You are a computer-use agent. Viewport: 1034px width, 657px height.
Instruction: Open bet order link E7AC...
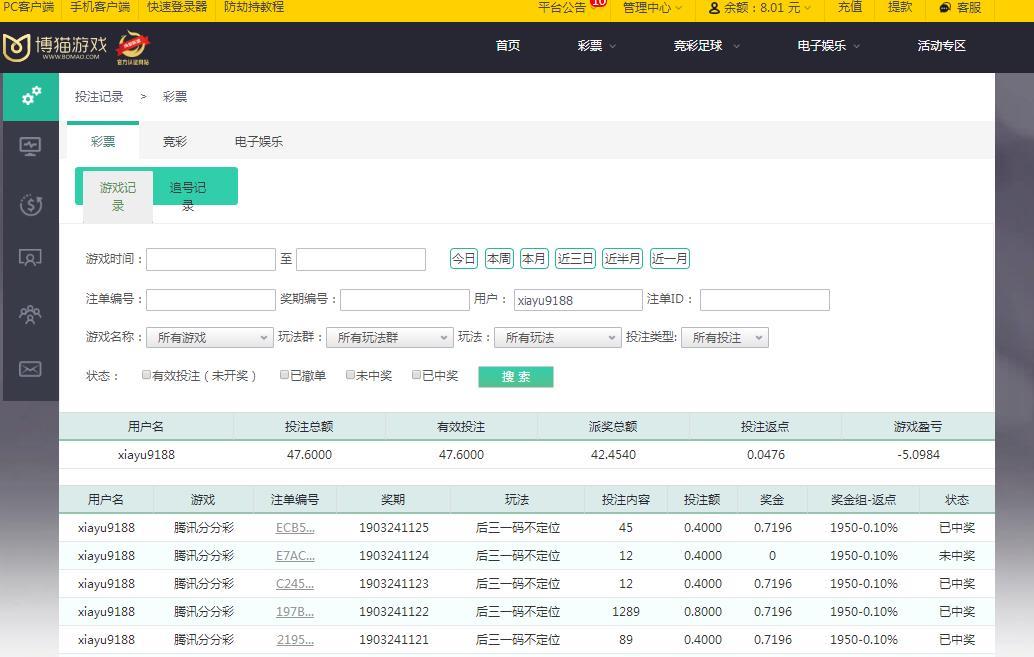point(295,555)
